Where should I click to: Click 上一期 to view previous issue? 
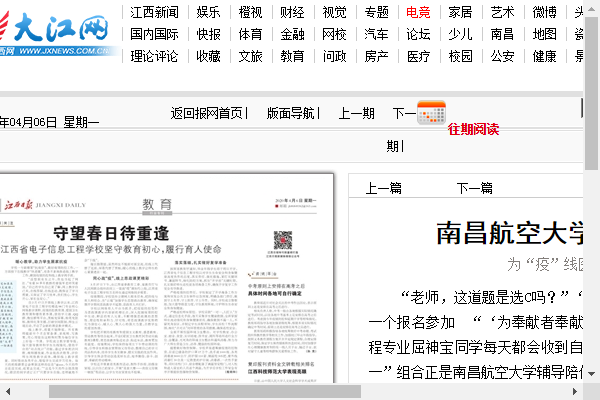pyautogui.click(x=356, y=113)
